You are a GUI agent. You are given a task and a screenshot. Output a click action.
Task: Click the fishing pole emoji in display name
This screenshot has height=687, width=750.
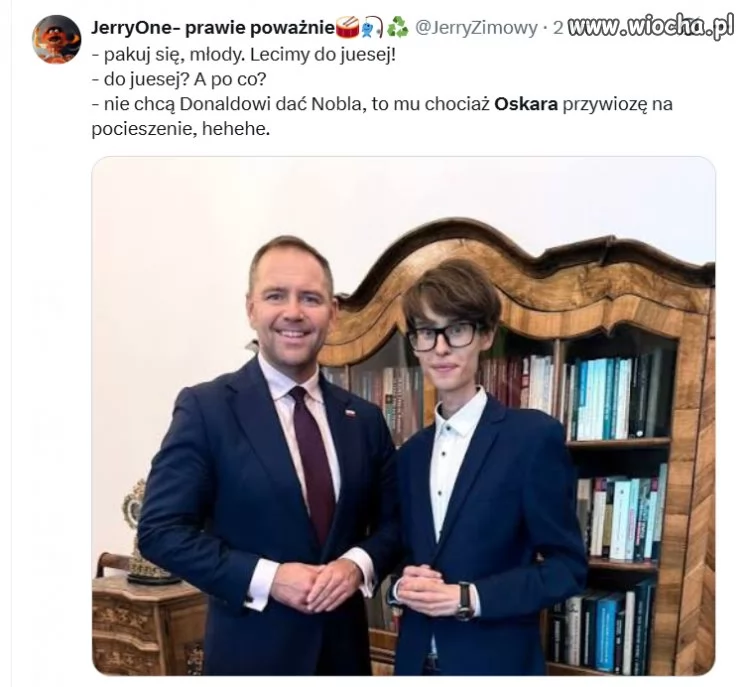click(373, 28)
